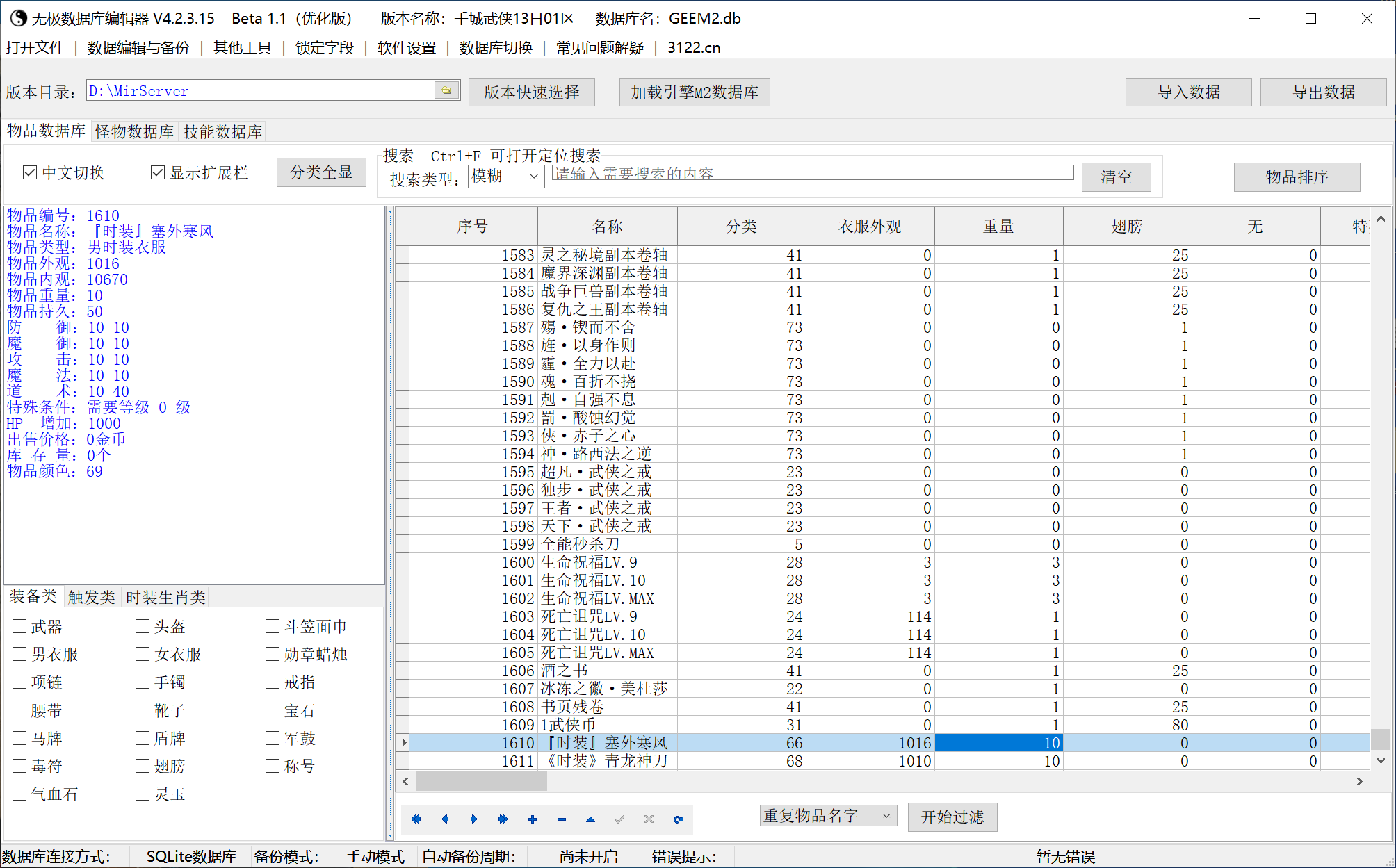Open the folder browse icon for version directory
This screenshot has width=1396, height=868.
(x=447, y=90)
